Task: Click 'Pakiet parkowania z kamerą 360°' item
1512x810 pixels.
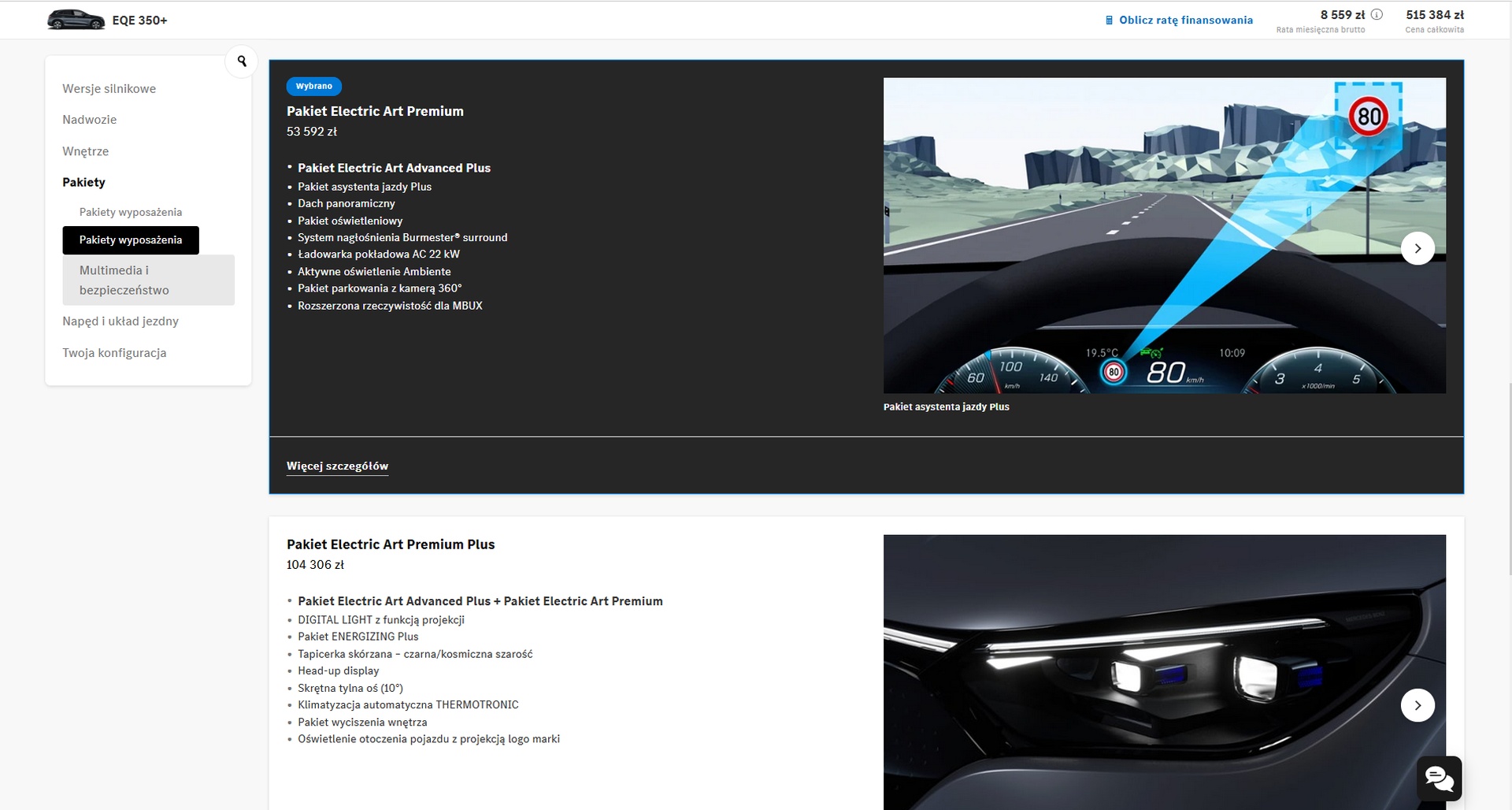Action: pyautogui.click(x=380, y=288)
